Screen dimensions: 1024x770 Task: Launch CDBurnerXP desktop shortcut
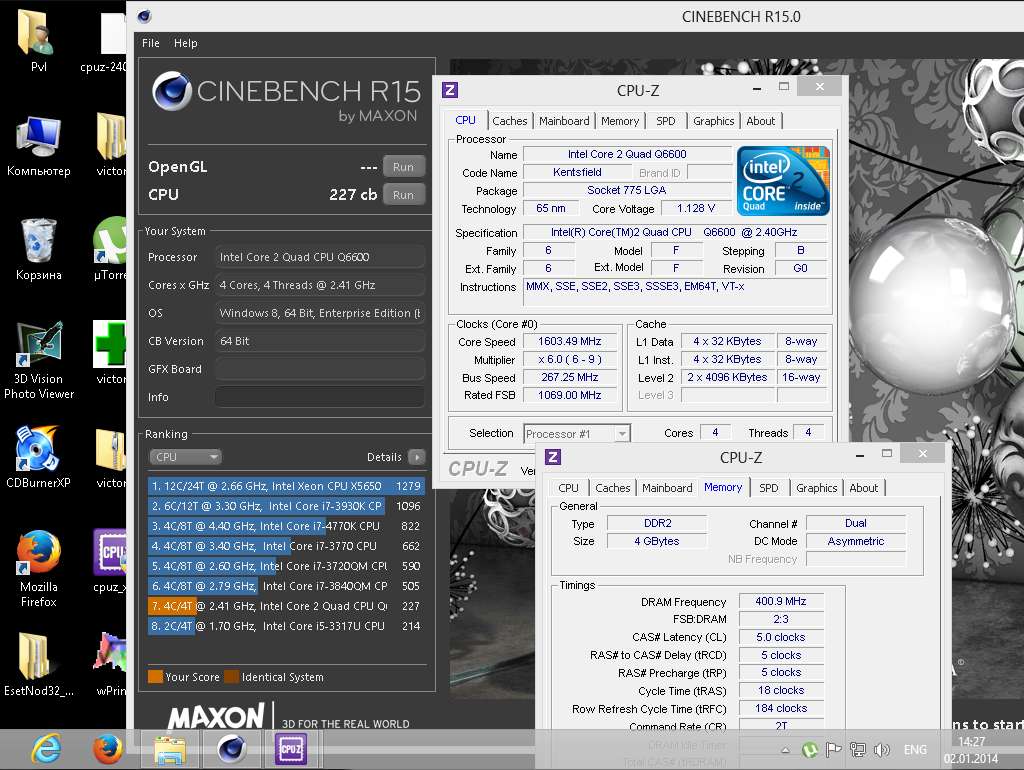click(x=39, y=457)
